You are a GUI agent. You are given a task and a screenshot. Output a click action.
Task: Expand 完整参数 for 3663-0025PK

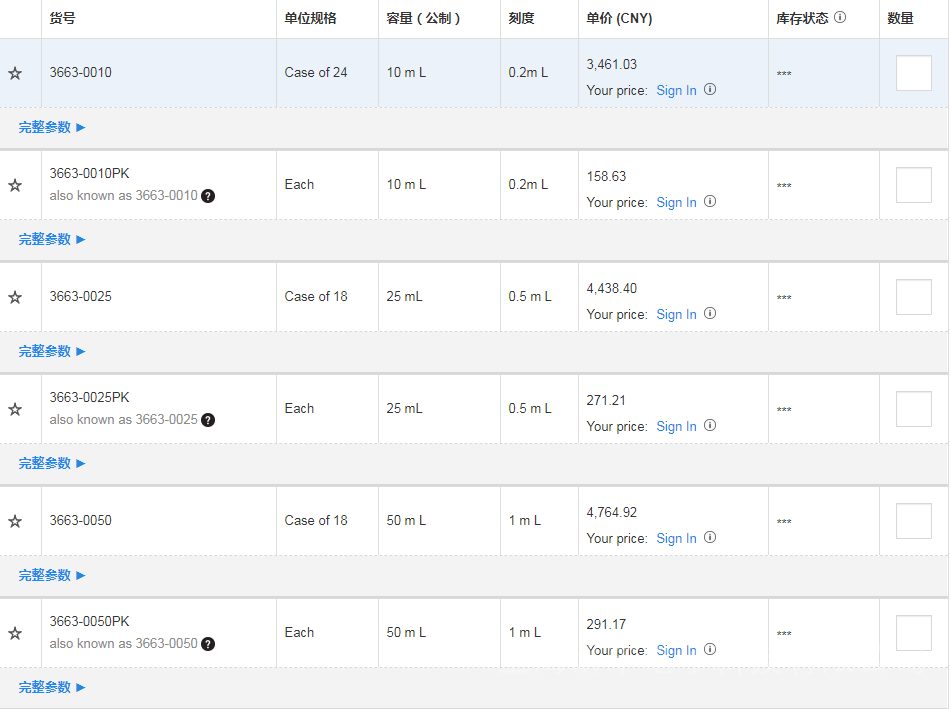coord(52,463)
